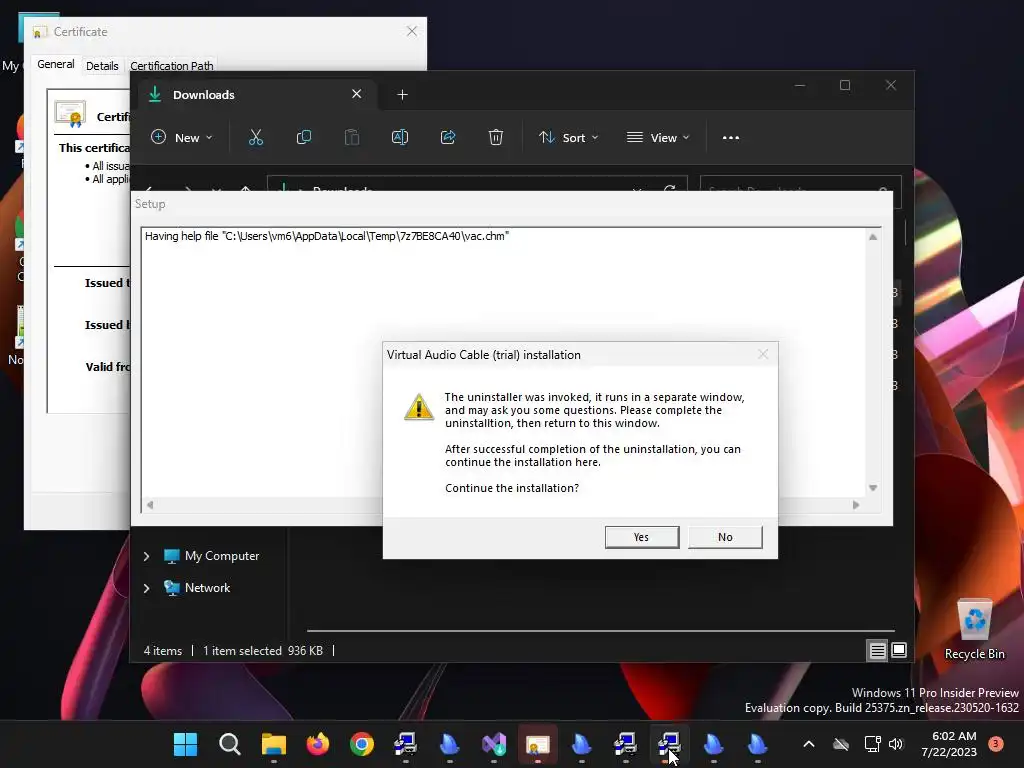Select the Downloads tab
The width and height of the screenshot is (1024, 768).
tap(255, 95)
